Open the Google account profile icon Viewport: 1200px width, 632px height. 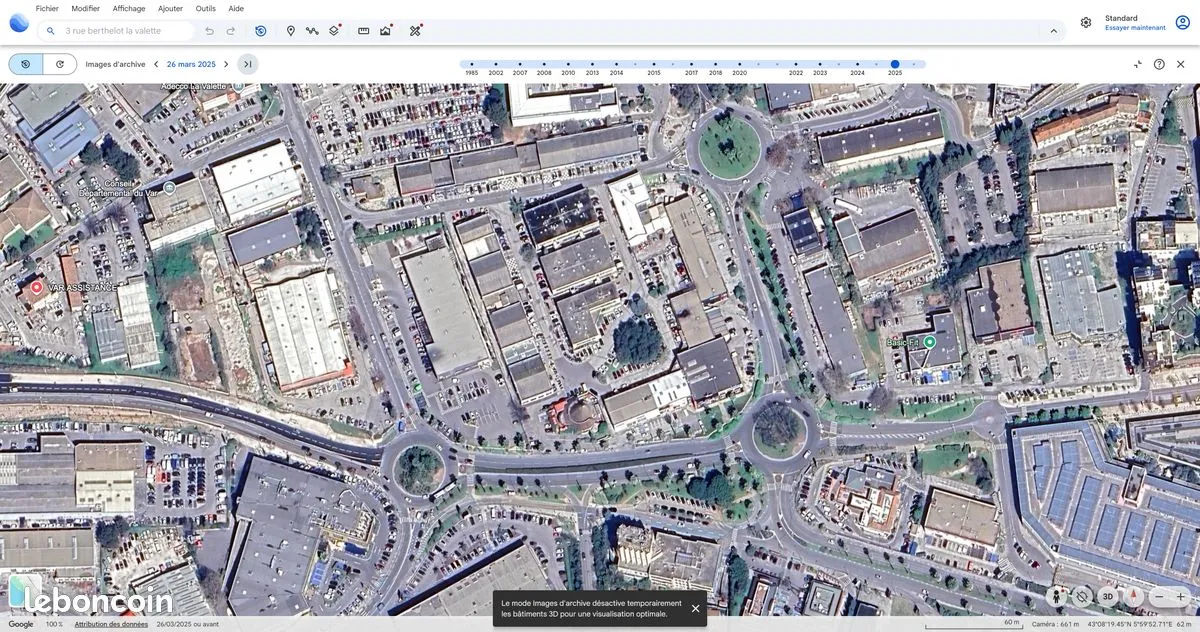[1183, 22]
